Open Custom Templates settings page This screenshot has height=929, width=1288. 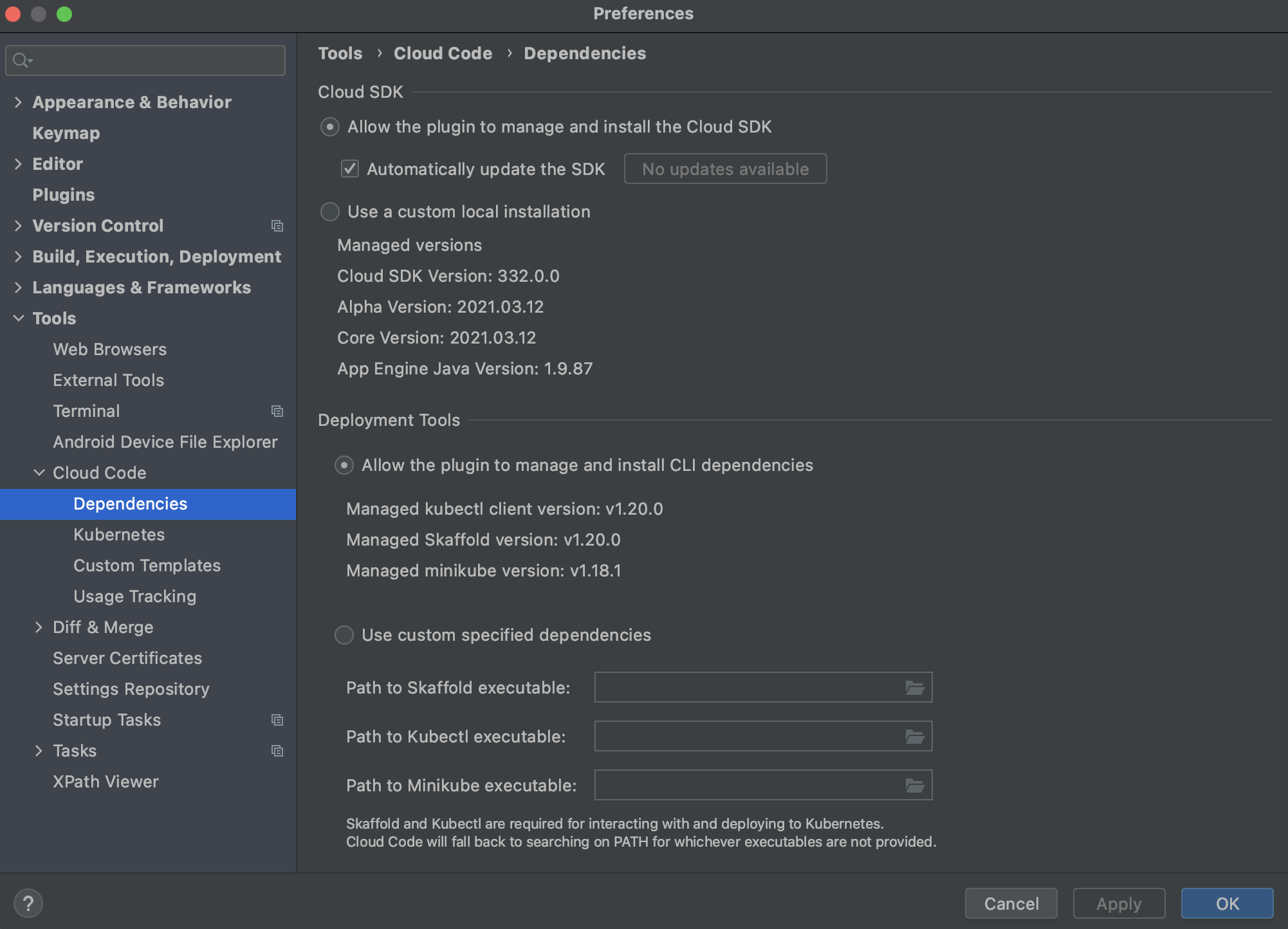[147, 565]
